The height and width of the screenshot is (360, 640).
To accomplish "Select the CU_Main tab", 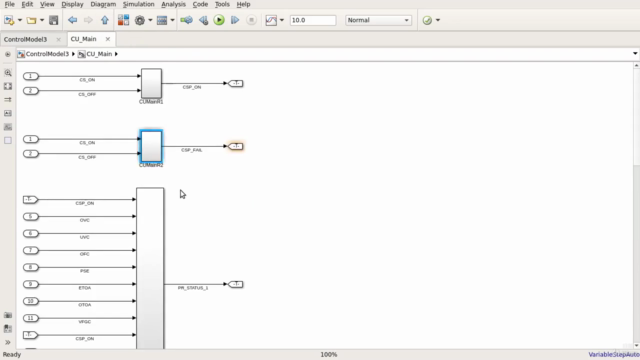I will click(x=83, y=39).
